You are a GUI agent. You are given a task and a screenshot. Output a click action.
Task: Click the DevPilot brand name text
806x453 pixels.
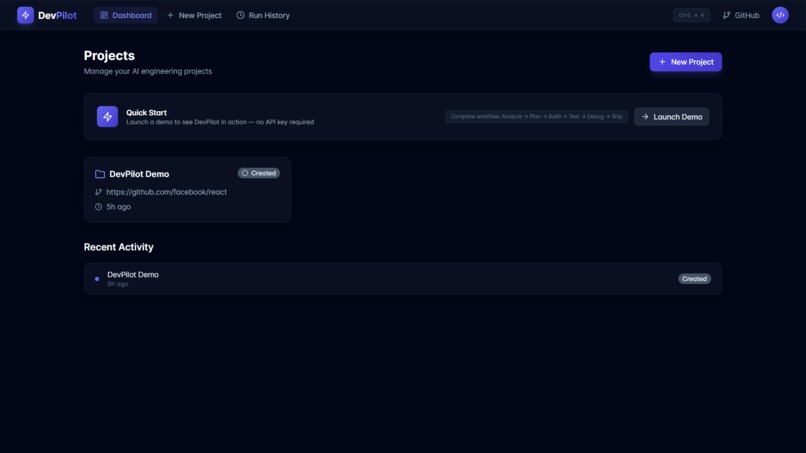click(x=57, y=15)
